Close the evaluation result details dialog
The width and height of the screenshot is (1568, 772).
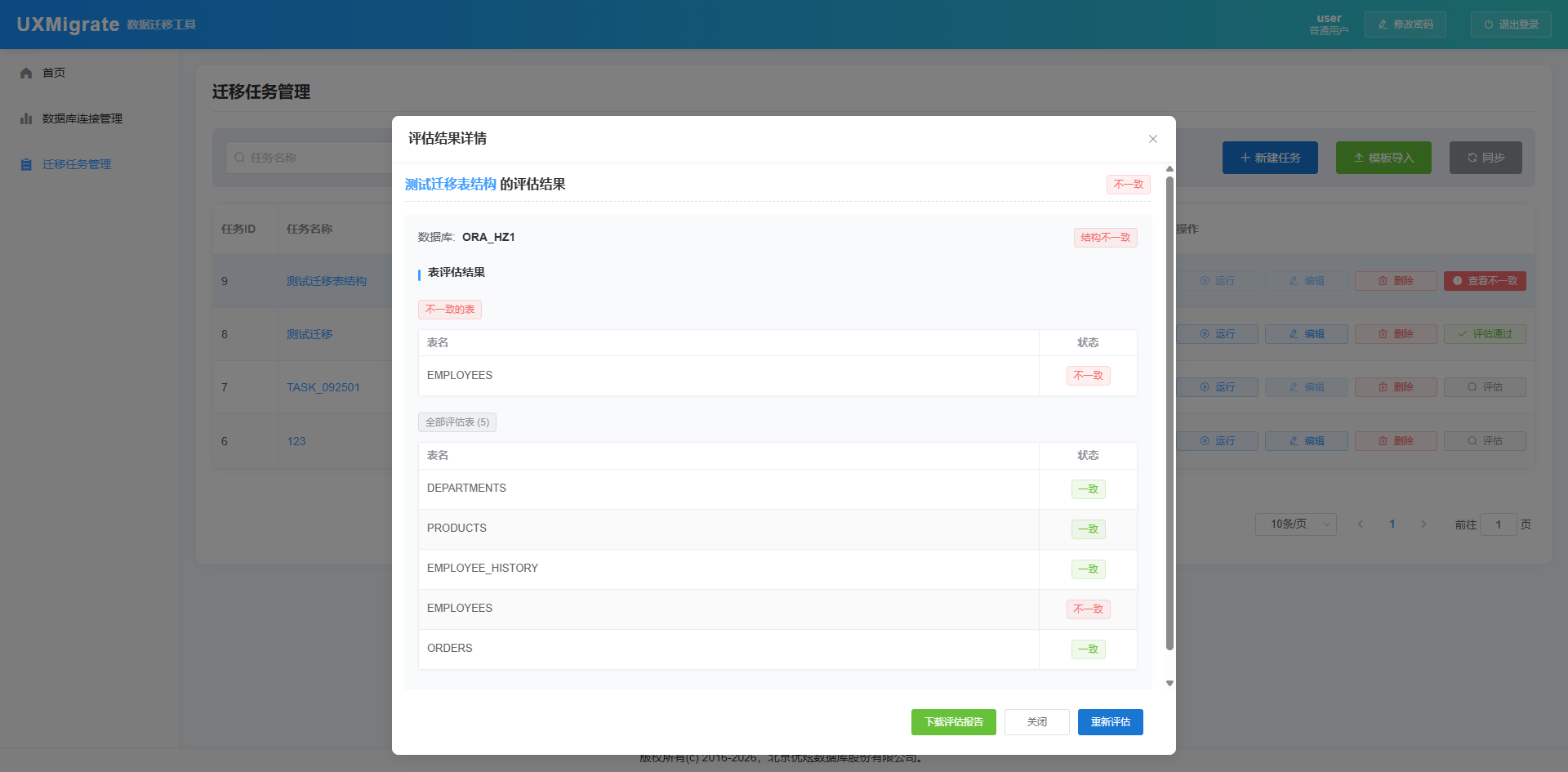pos(1152,139)
